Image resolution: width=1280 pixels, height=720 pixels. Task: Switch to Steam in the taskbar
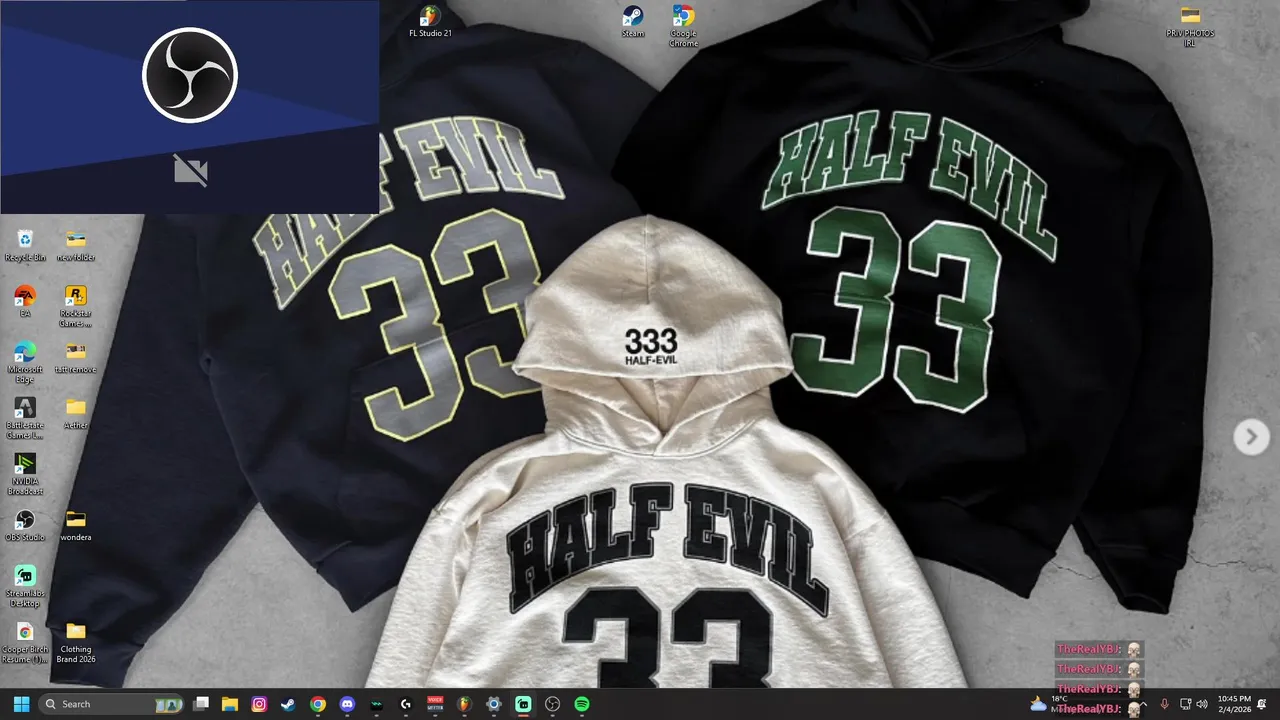tap(288, 704)
